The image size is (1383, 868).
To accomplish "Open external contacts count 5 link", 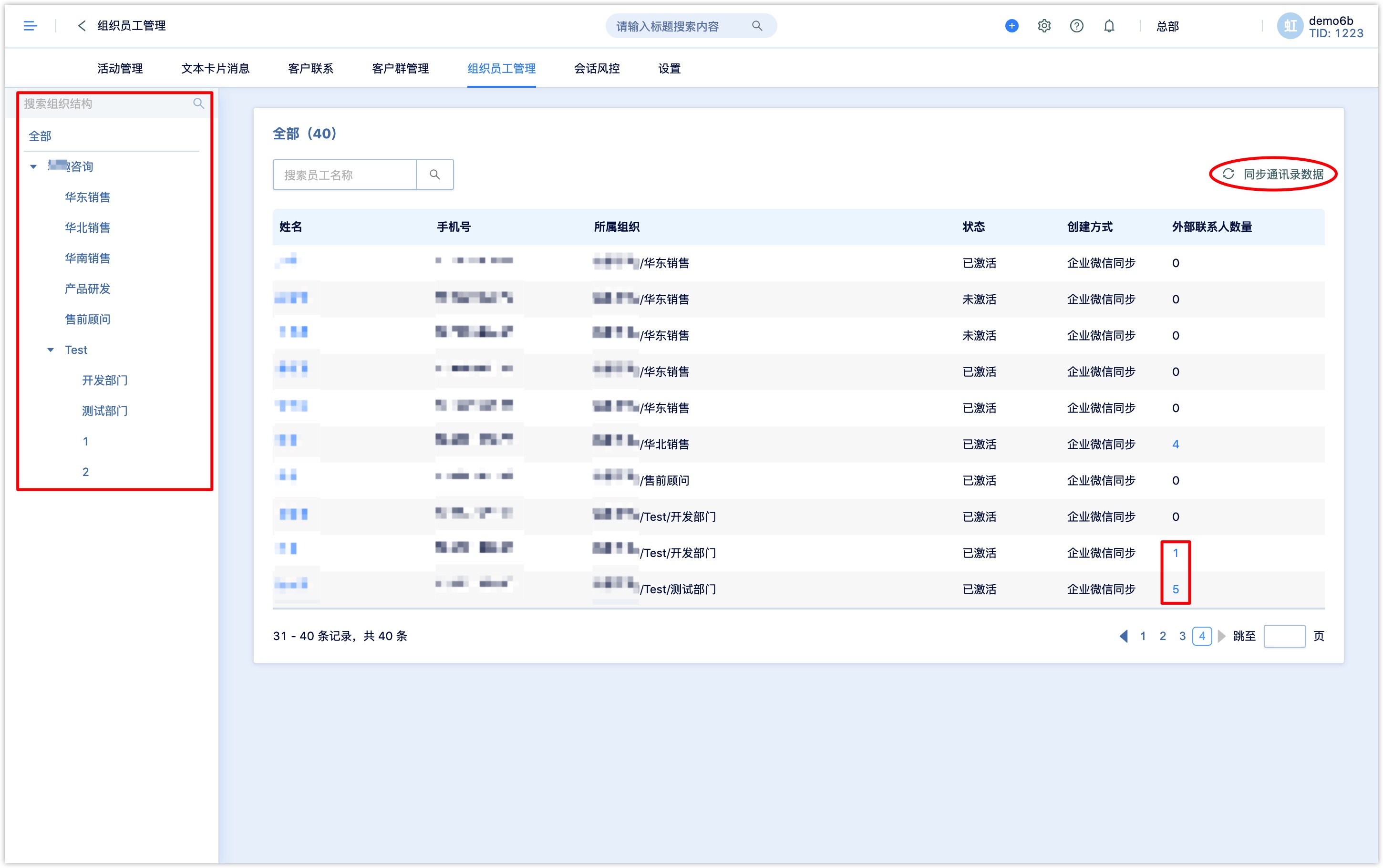I will (1175, 589).
